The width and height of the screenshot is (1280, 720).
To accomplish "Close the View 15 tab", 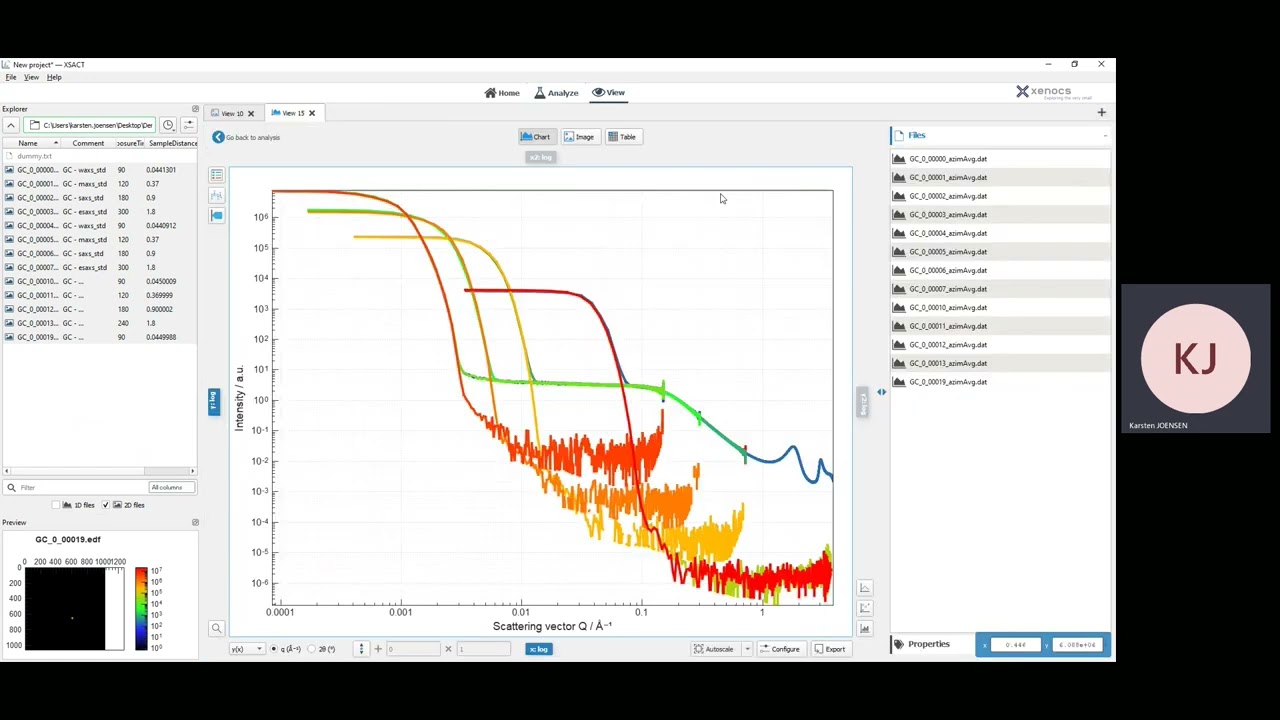I will 311,113.
